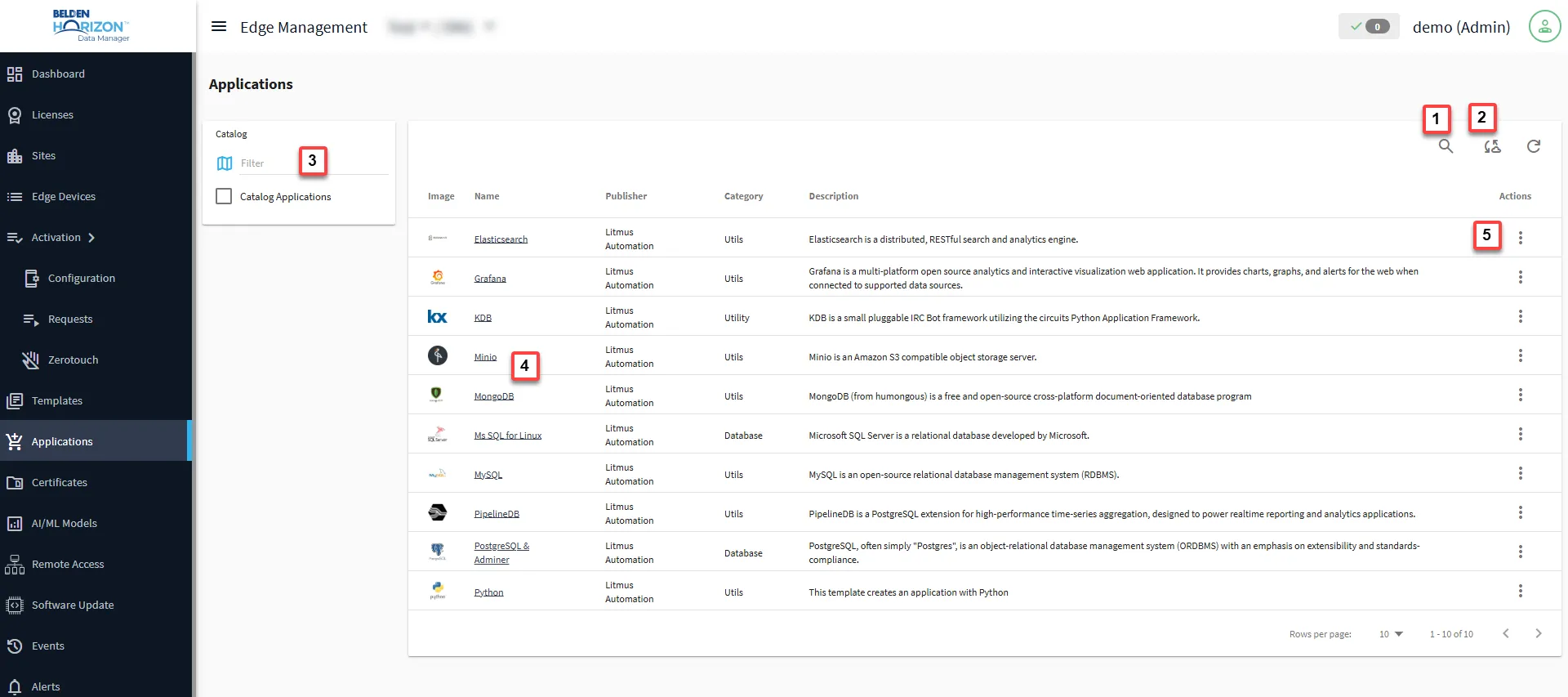This screenshot has height=697, width=1568.
Task: Go to Edge Devices page
Action: [x=96, y=196]
